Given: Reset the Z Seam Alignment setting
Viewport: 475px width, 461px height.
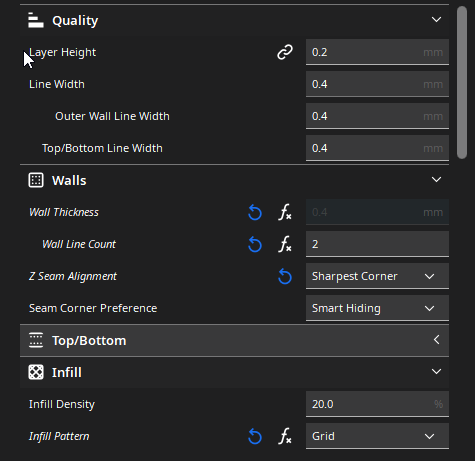Looking at the screenshot, I should tap(285, 276).
